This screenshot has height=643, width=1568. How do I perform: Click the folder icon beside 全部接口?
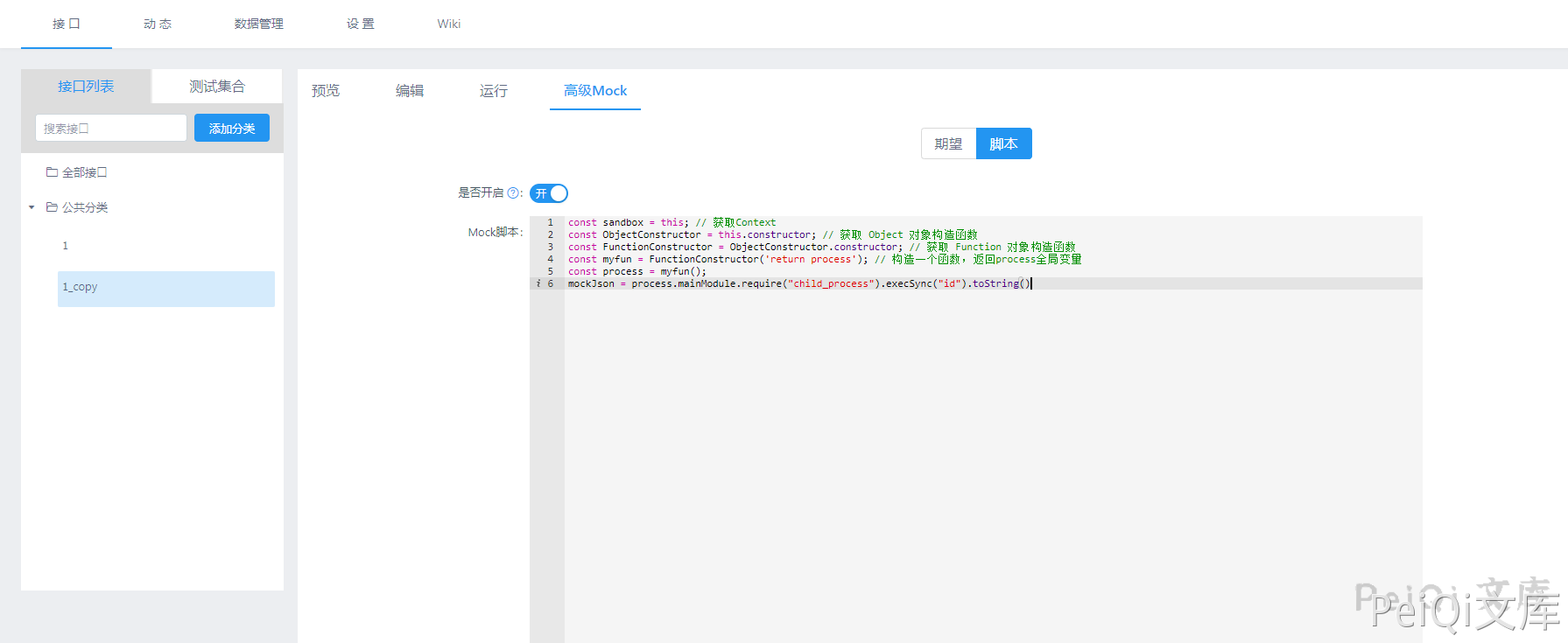tap(52, 172)
